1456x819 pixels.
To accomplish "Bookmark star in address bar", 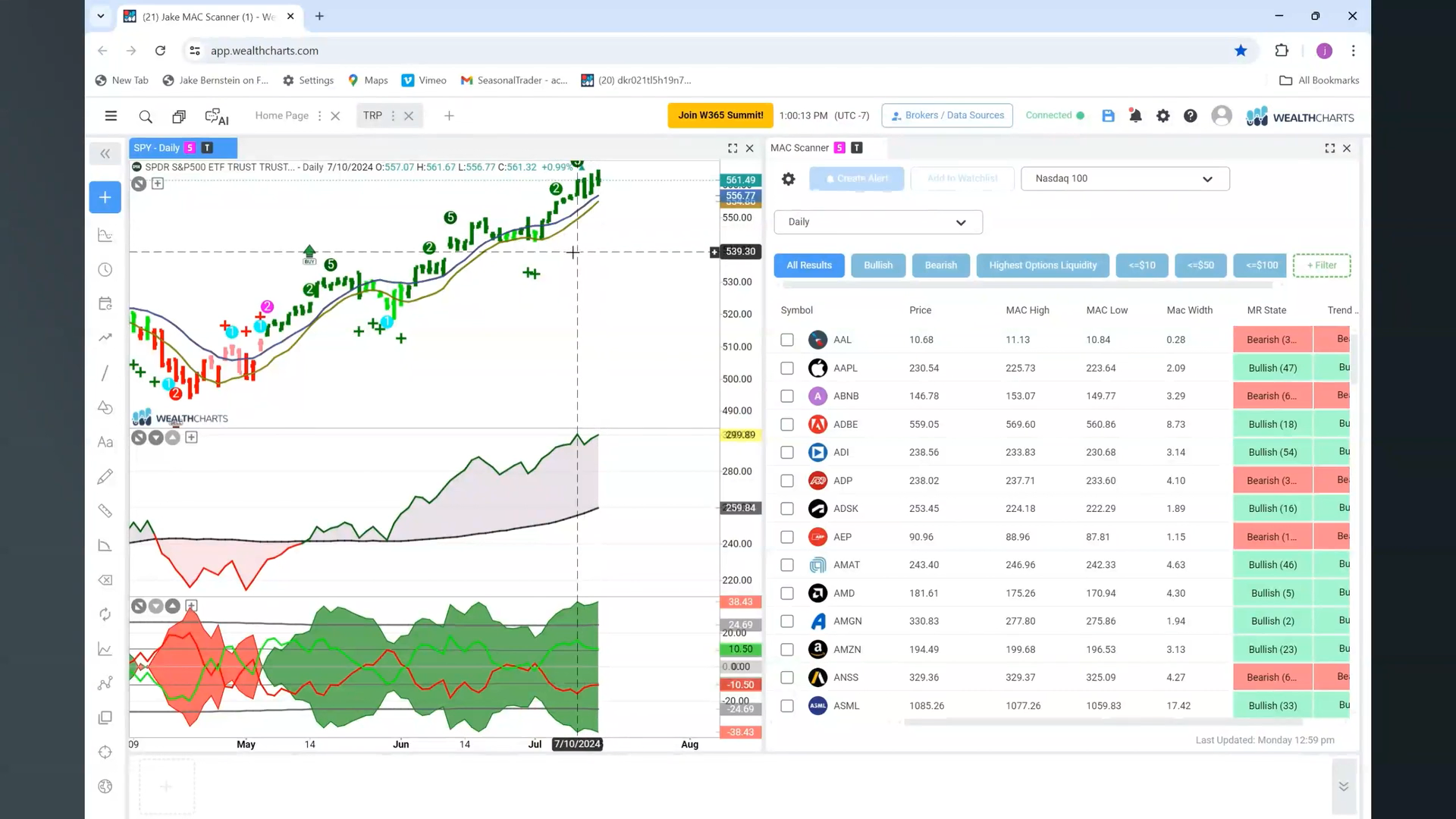I will coord(1241,51).
